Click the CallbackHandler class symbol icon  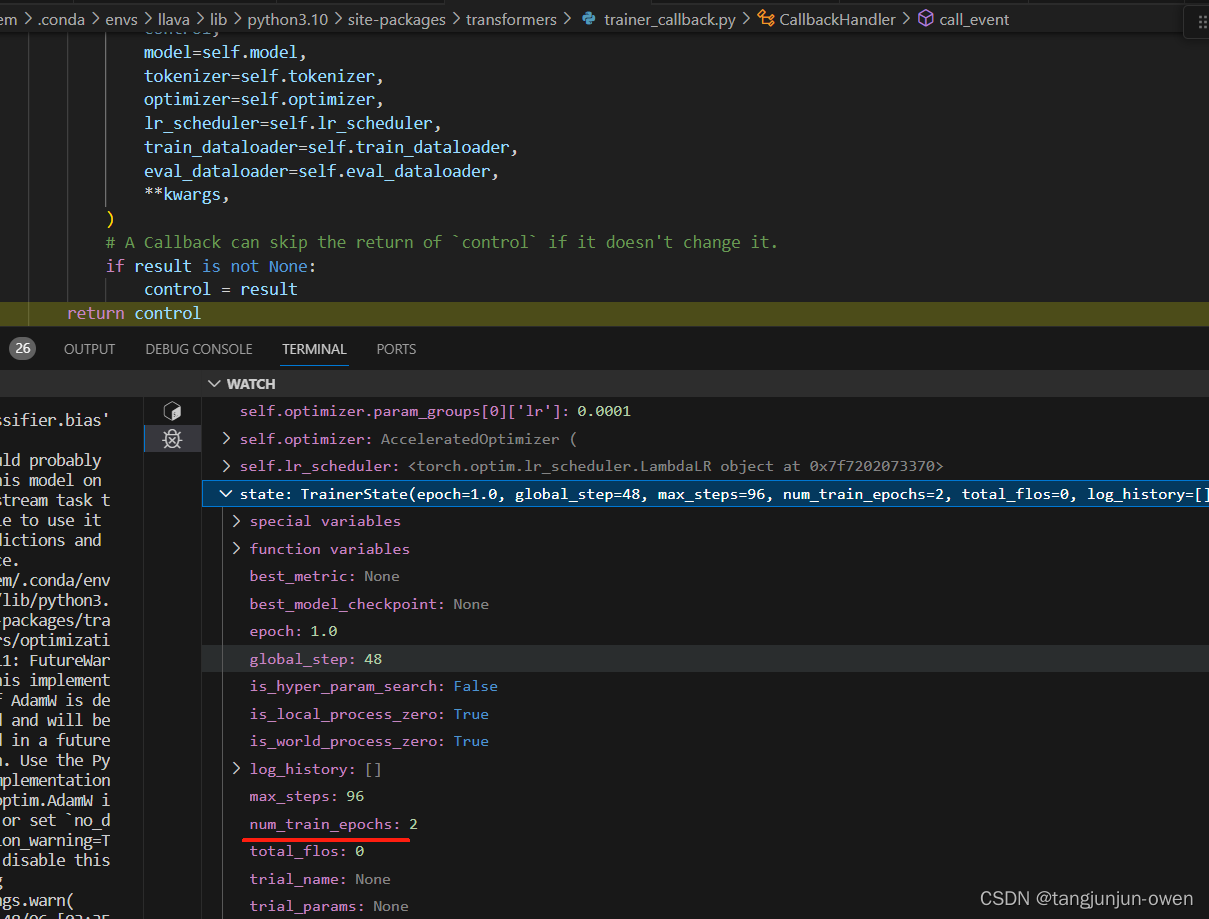pos(766,19)
